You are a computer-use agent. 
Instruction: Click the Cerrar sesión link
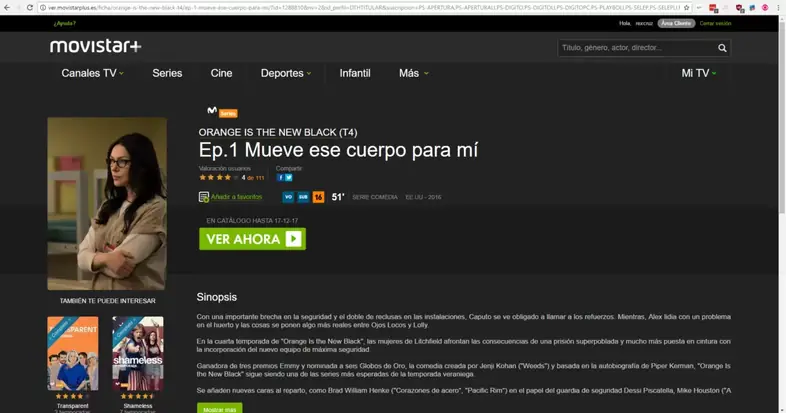(715, 24)
